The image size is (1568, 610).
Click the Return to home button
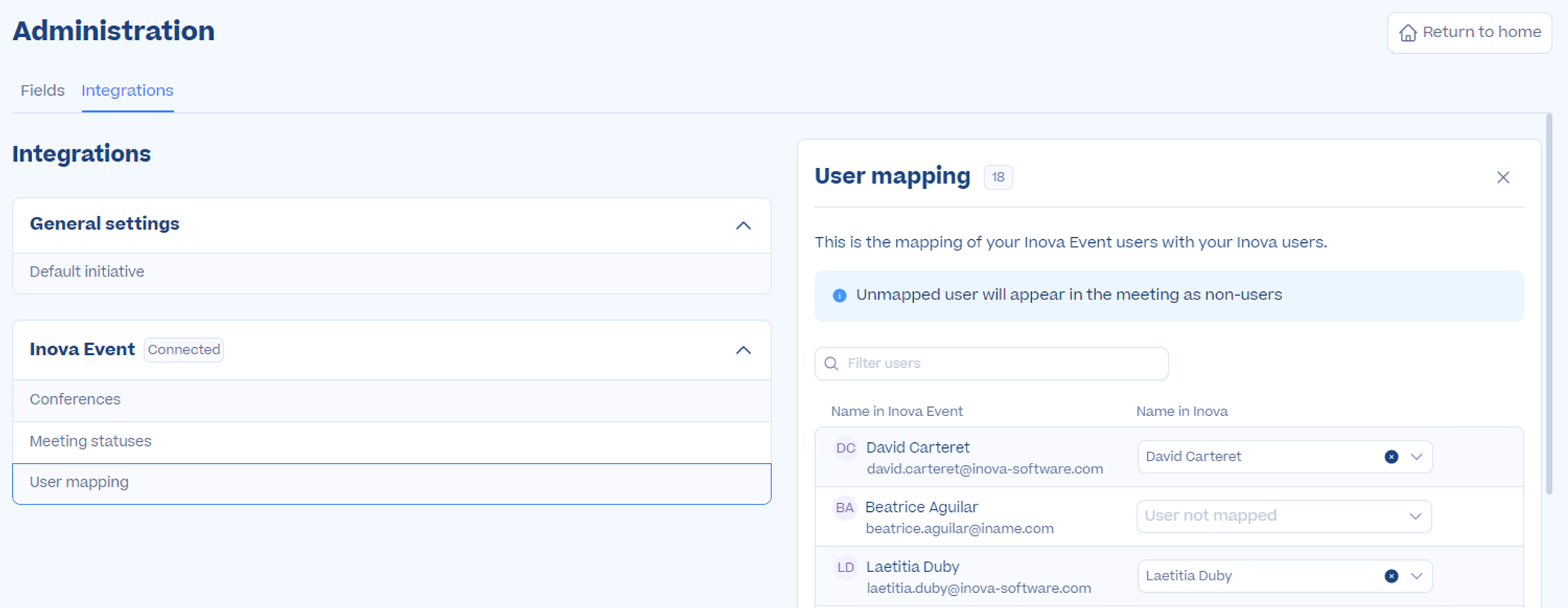(x=1469, y=33)
